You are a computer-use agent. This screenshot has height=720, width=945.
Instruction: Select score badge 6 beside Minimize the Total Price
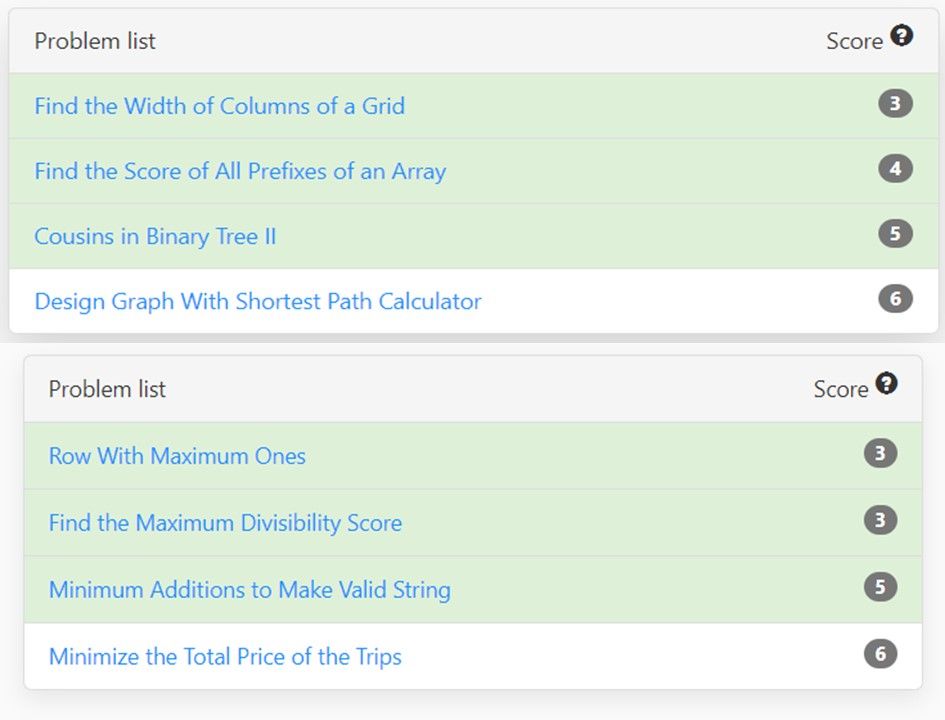pos(881,654)
